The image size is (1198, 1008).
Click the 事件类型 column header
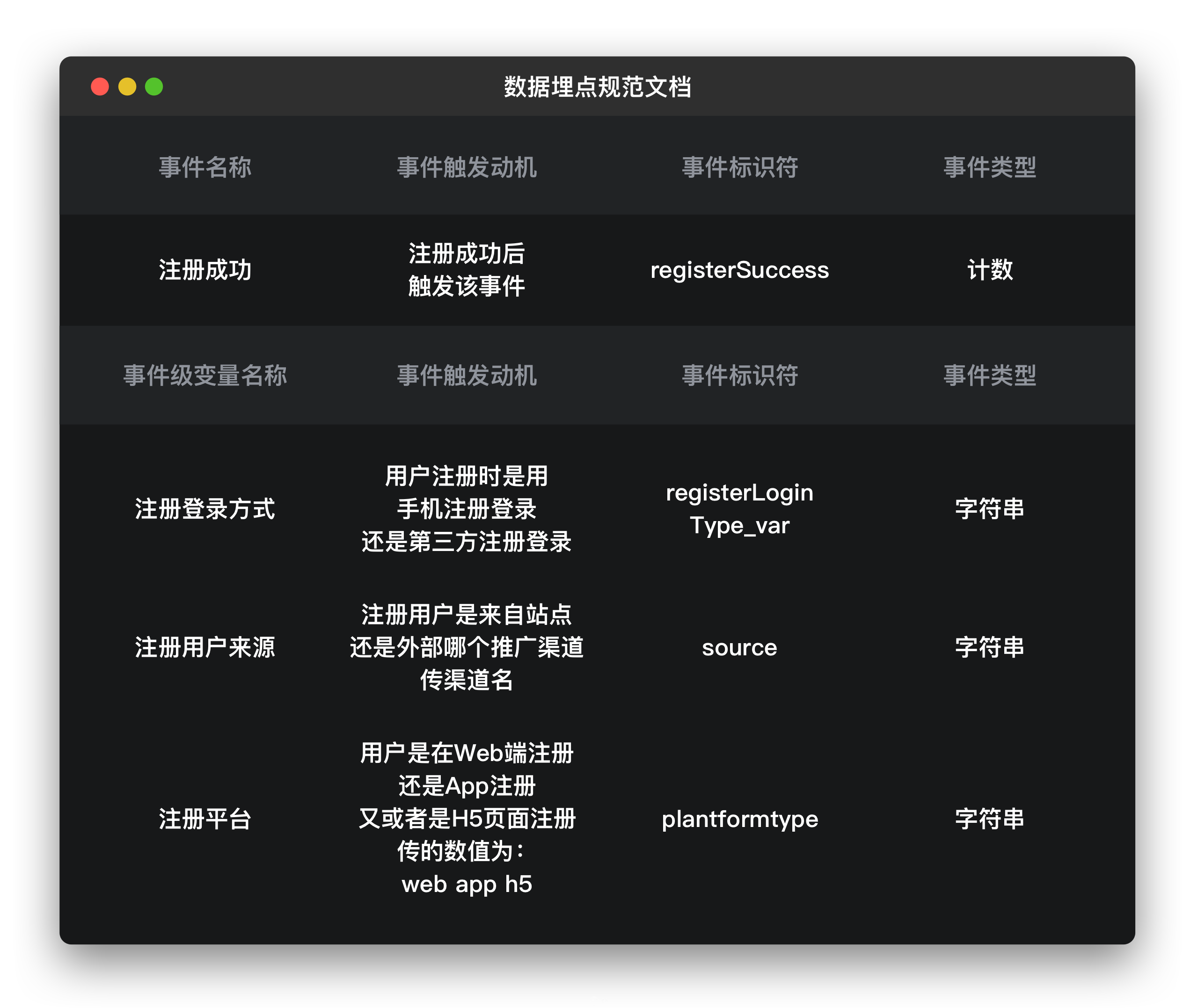point(989,167)
